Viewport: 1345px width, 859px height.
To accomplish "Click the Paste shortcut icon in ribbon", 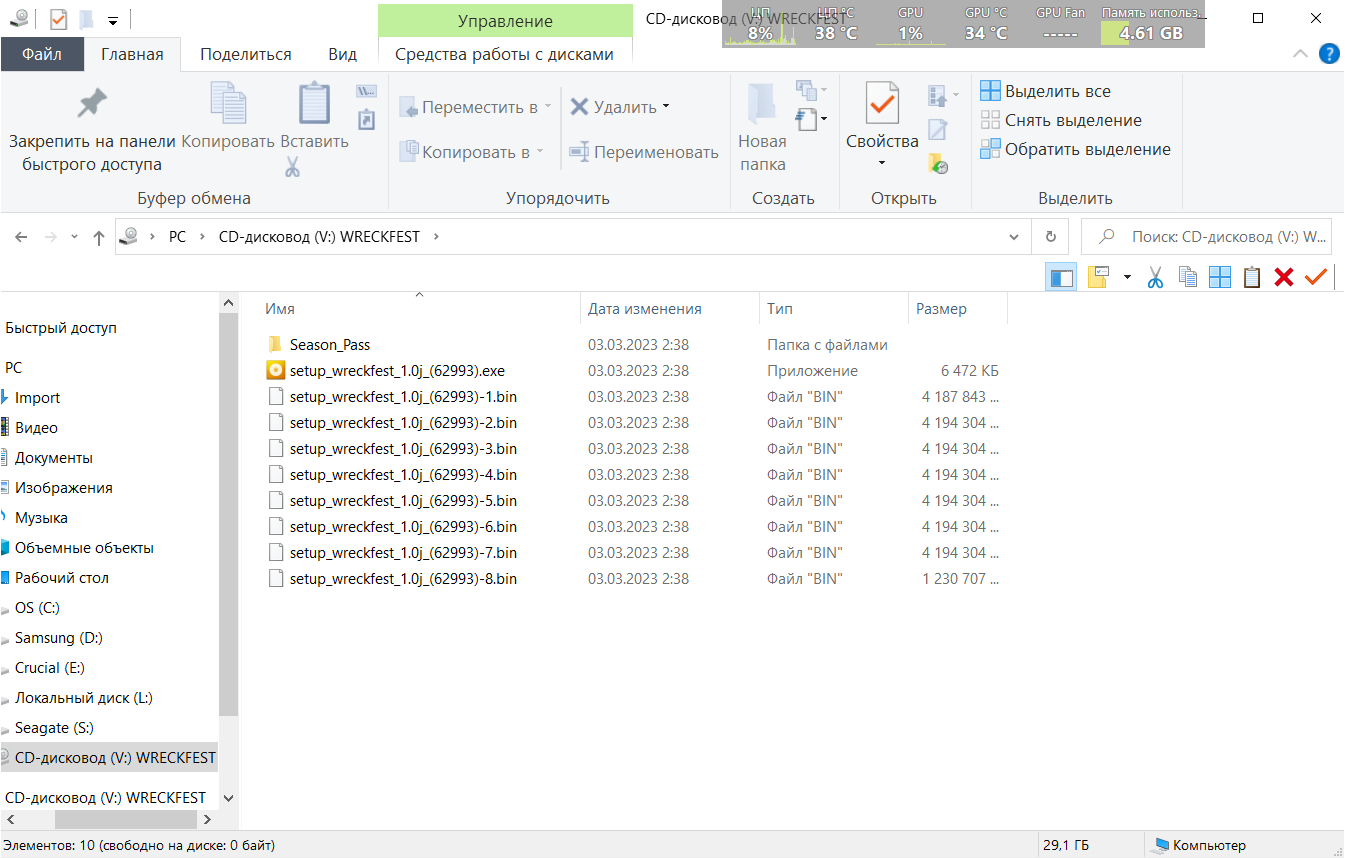I will pos(367,119).
